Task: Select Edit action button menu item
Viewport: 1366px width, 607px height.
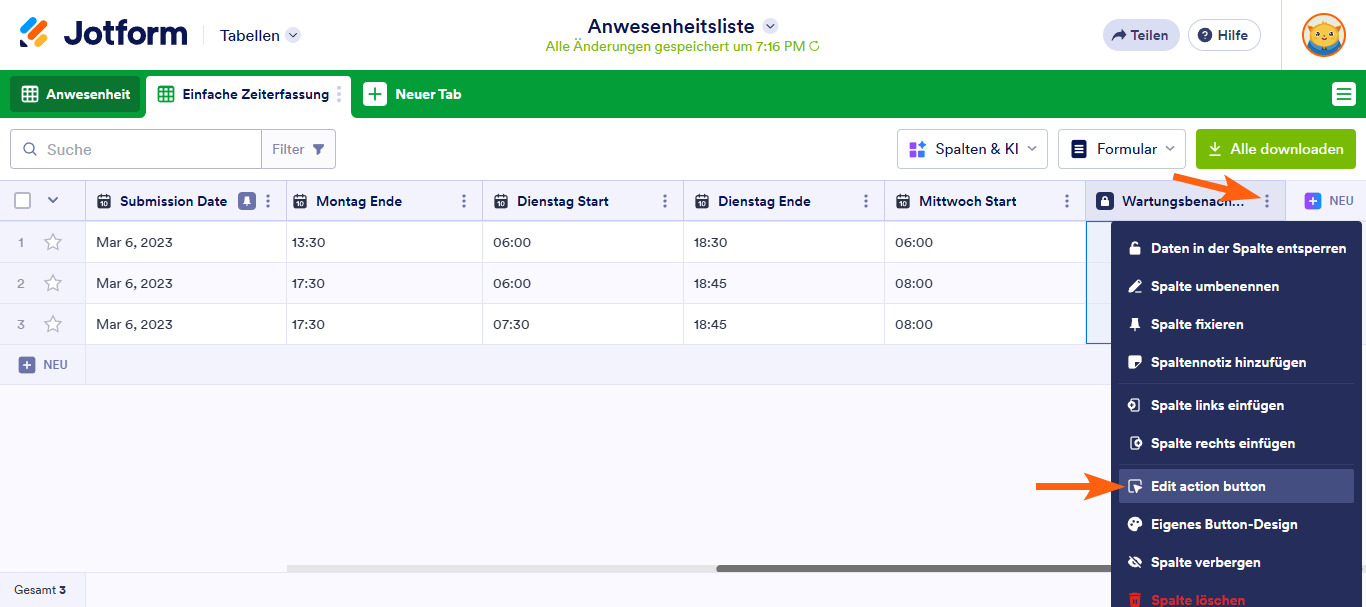Action: click(1236, 486)
